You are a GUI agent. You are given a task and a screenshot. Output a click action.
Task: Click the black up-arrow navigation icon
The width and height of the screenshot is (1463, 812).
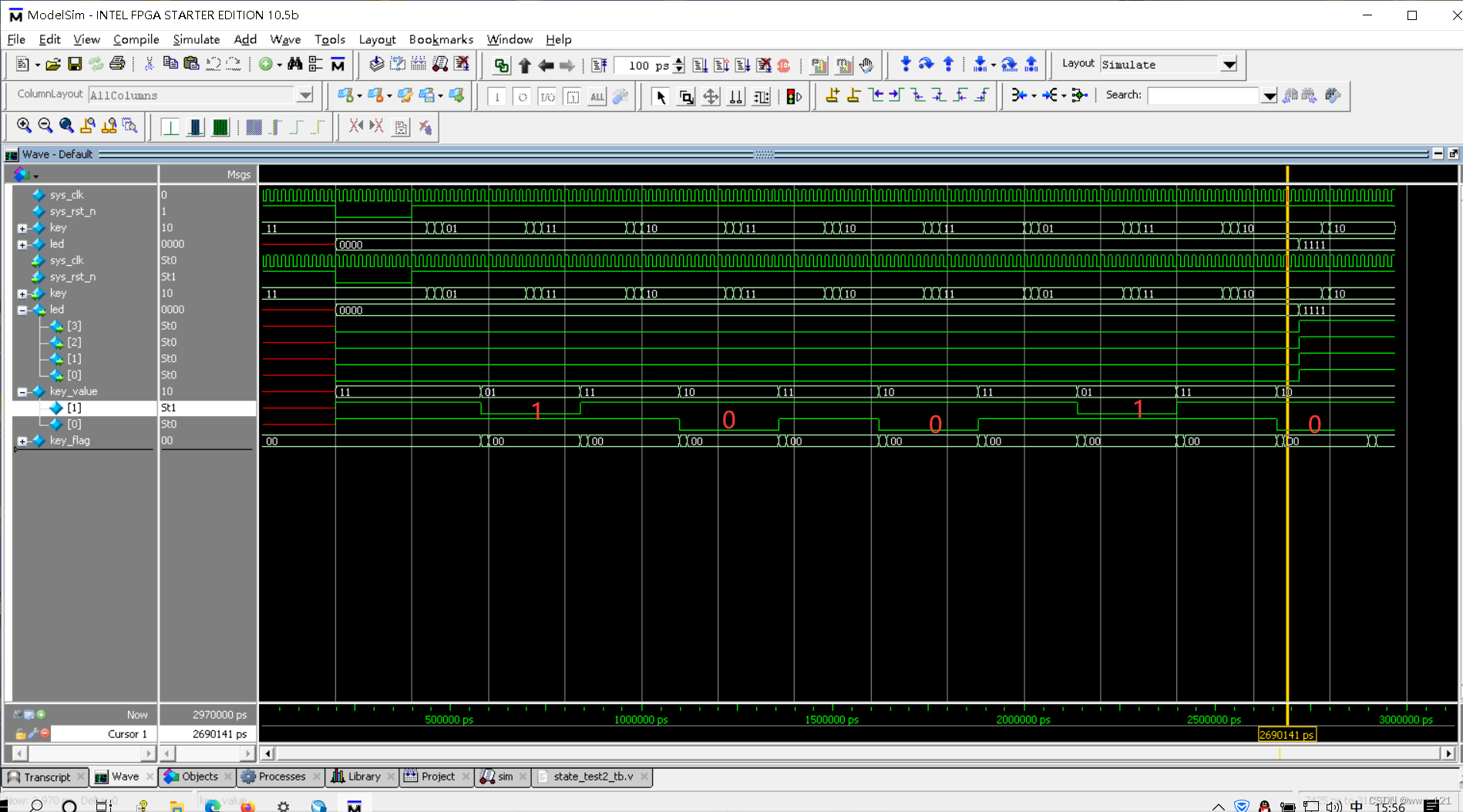point(525,65)
